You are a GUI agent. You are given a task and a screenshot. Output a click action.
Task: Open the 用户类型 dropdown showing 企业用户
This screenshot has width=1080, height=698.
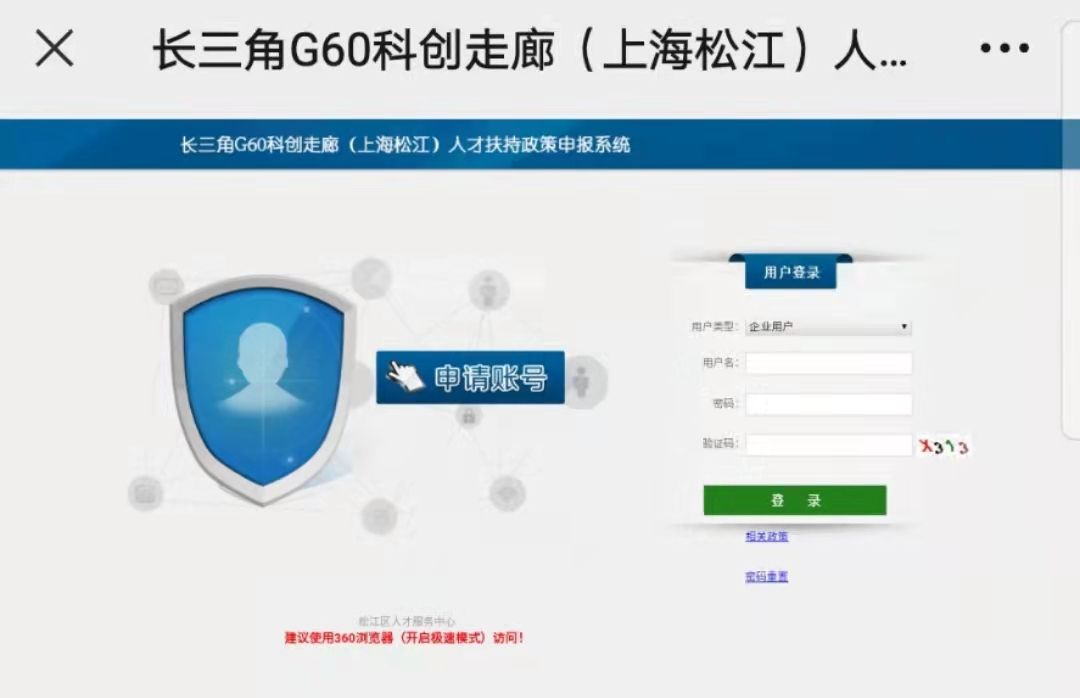coord(829,327)
